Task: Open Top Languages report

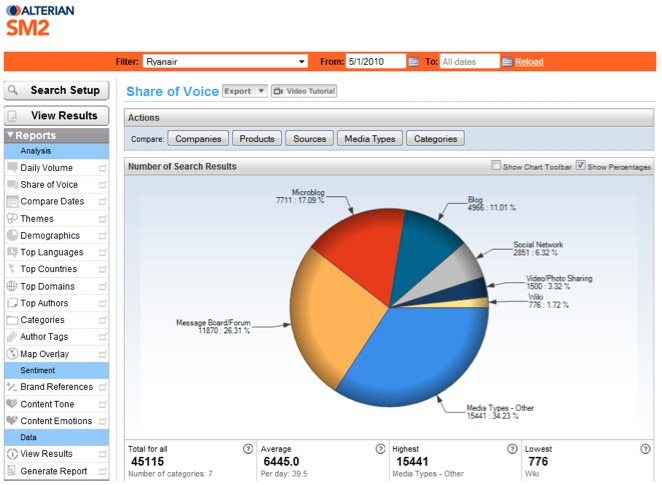Action: 52,252
